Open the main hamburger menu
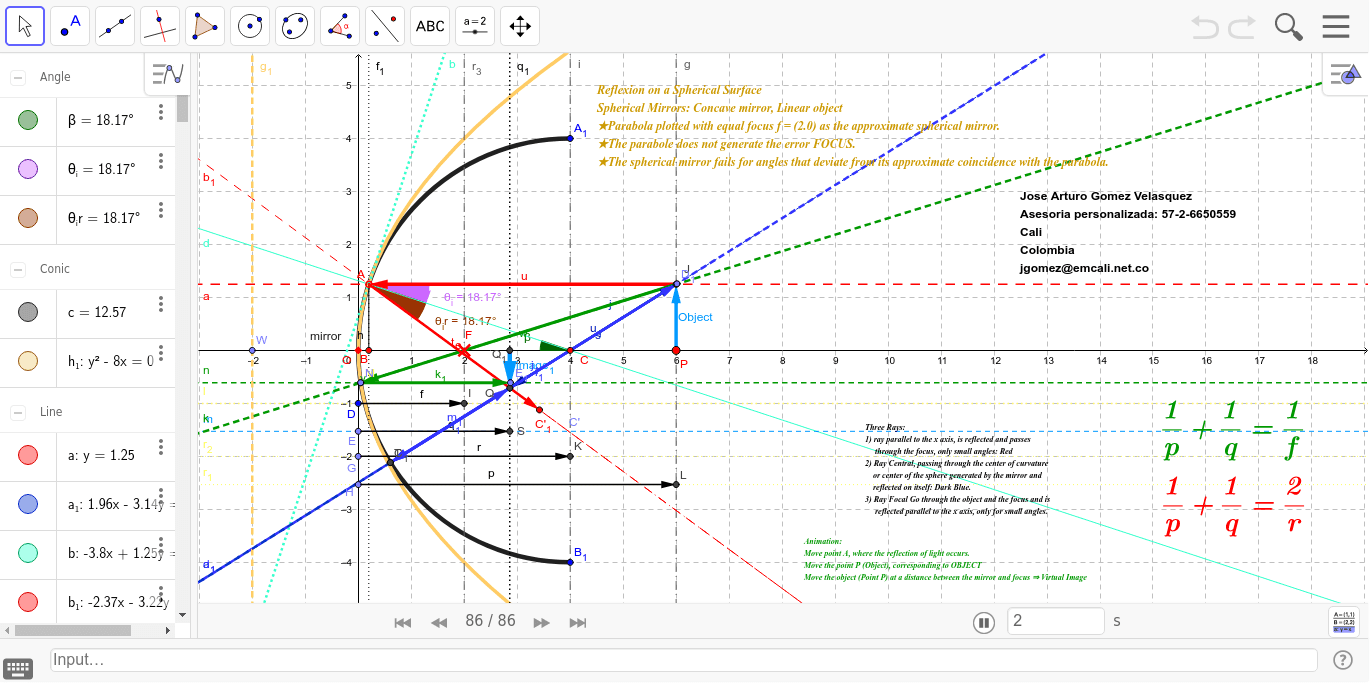Screen dimensions: 1370x683 click(x=1336, y=26)
